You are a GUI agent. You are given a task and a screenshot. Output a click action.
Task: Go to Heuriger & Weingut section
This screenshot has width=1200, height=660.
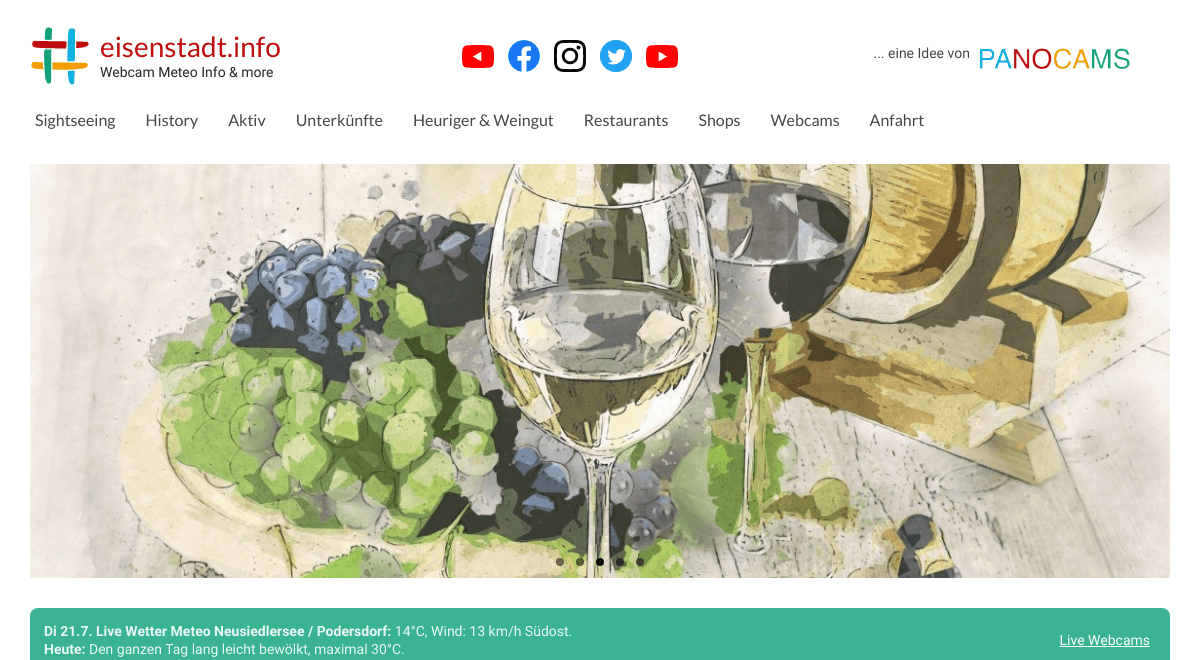tap(483, 120)
